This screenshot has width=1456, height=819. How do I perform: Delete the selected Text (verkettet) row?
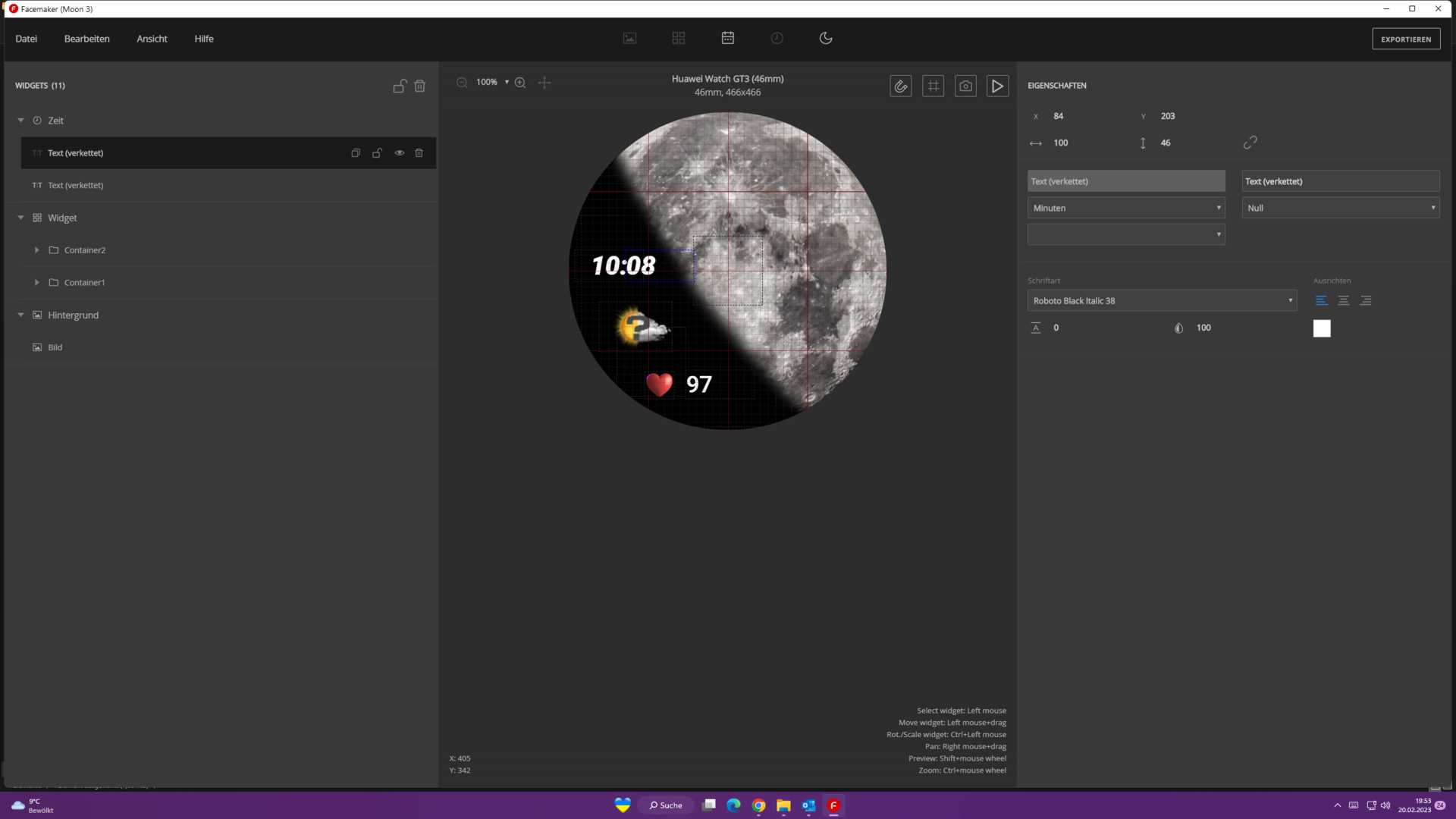click(x=419, y=153)
